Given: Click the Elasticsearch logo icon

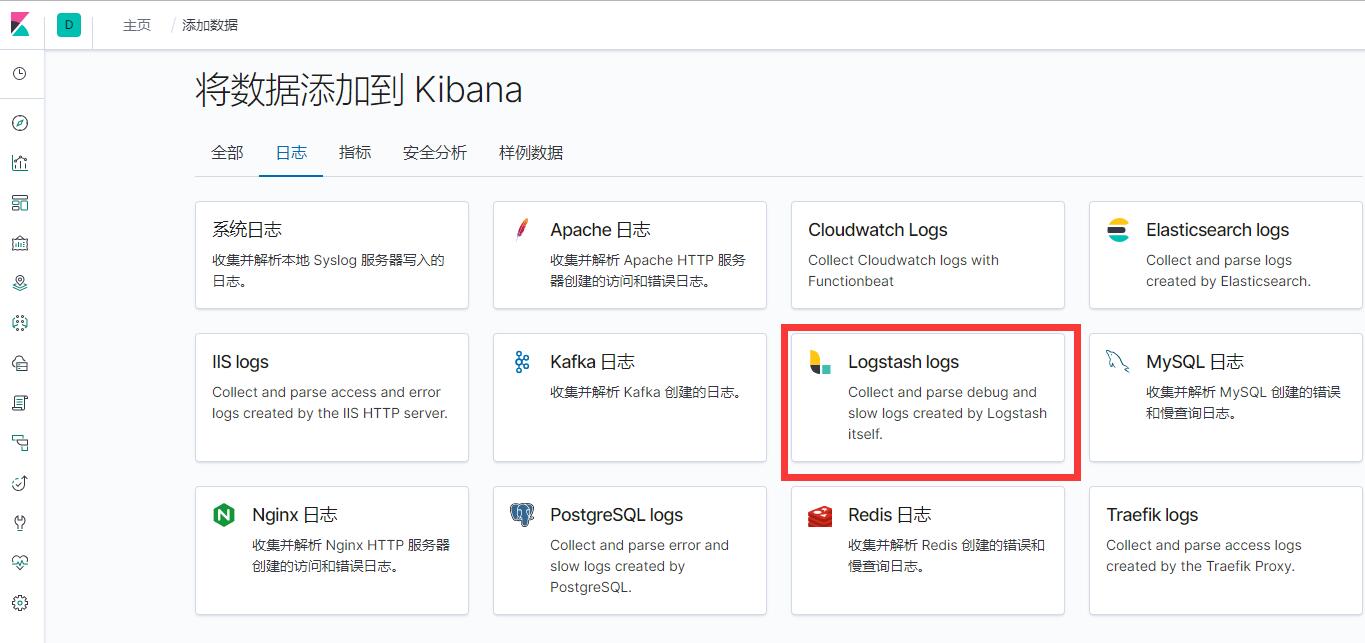Looking at the screenshot, I should (x=1118, y=230).
